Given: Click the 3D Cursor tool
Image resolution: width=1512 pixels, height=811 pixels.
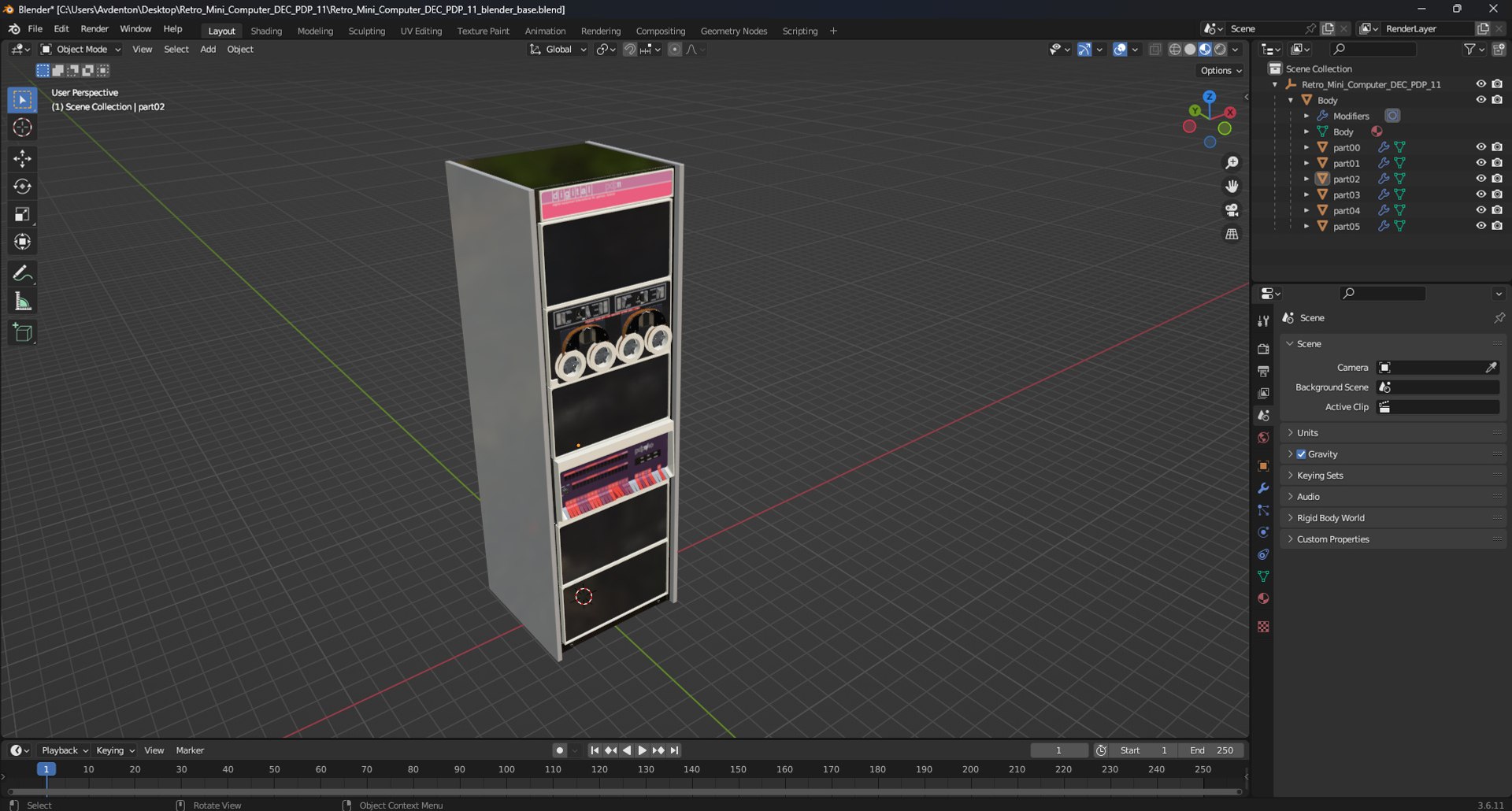Looking at the screenshot, I should click(22, 128).
